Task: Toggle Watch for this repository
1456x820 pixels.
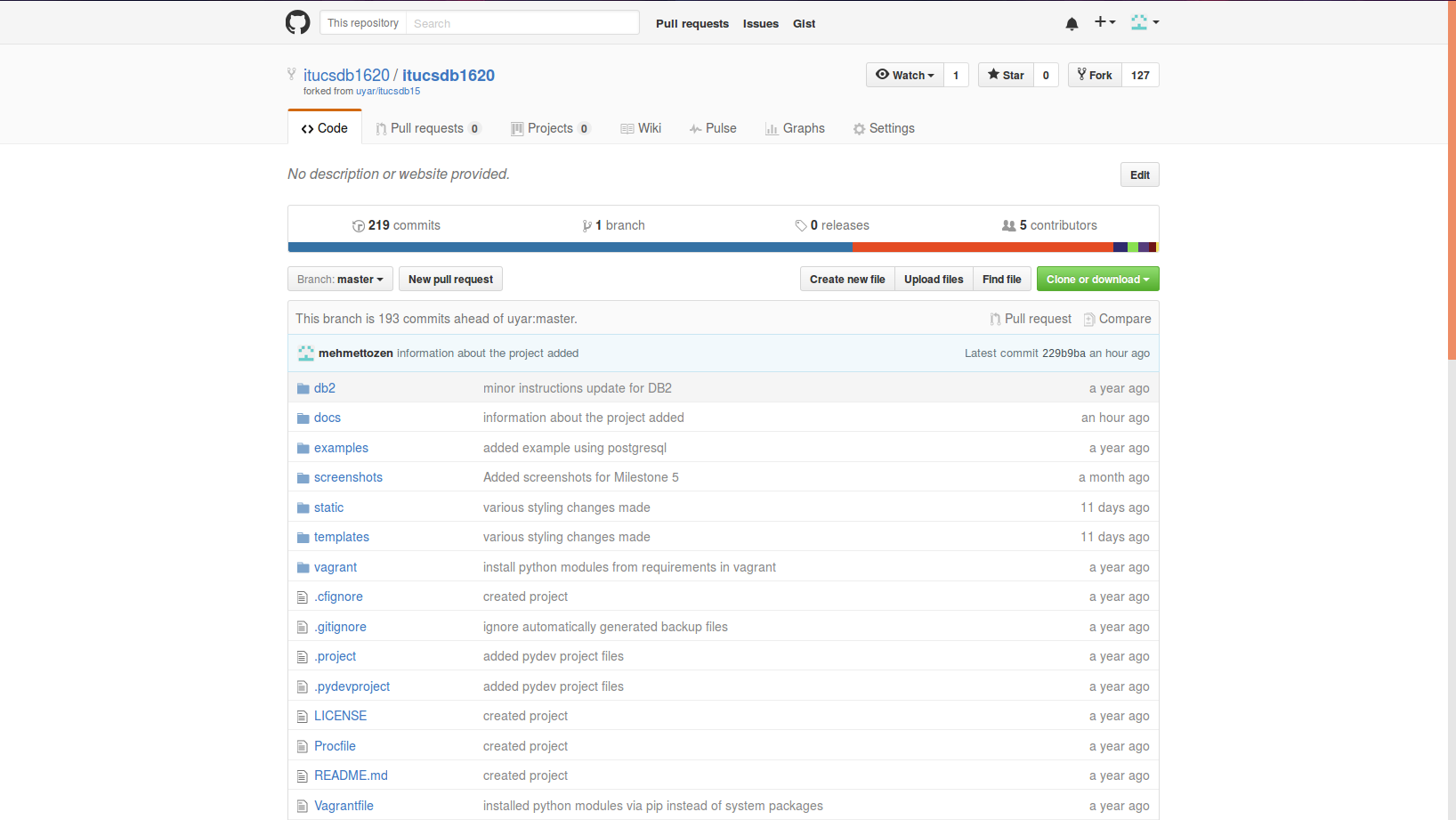Action: pos(904,75)
